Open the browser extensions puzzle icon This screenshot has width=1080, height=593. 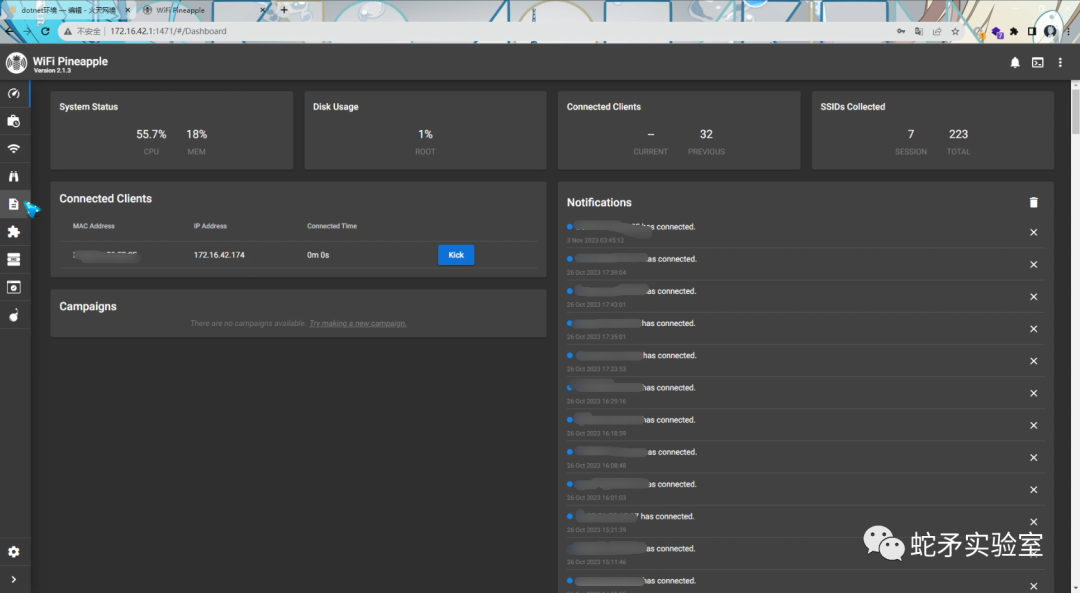coord(1014,31)
